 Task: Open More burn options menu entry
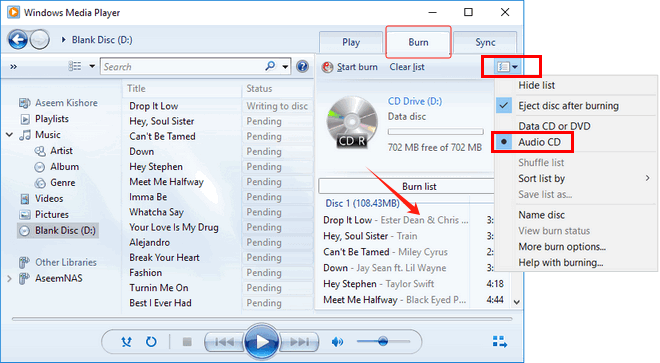coord(562,247)
